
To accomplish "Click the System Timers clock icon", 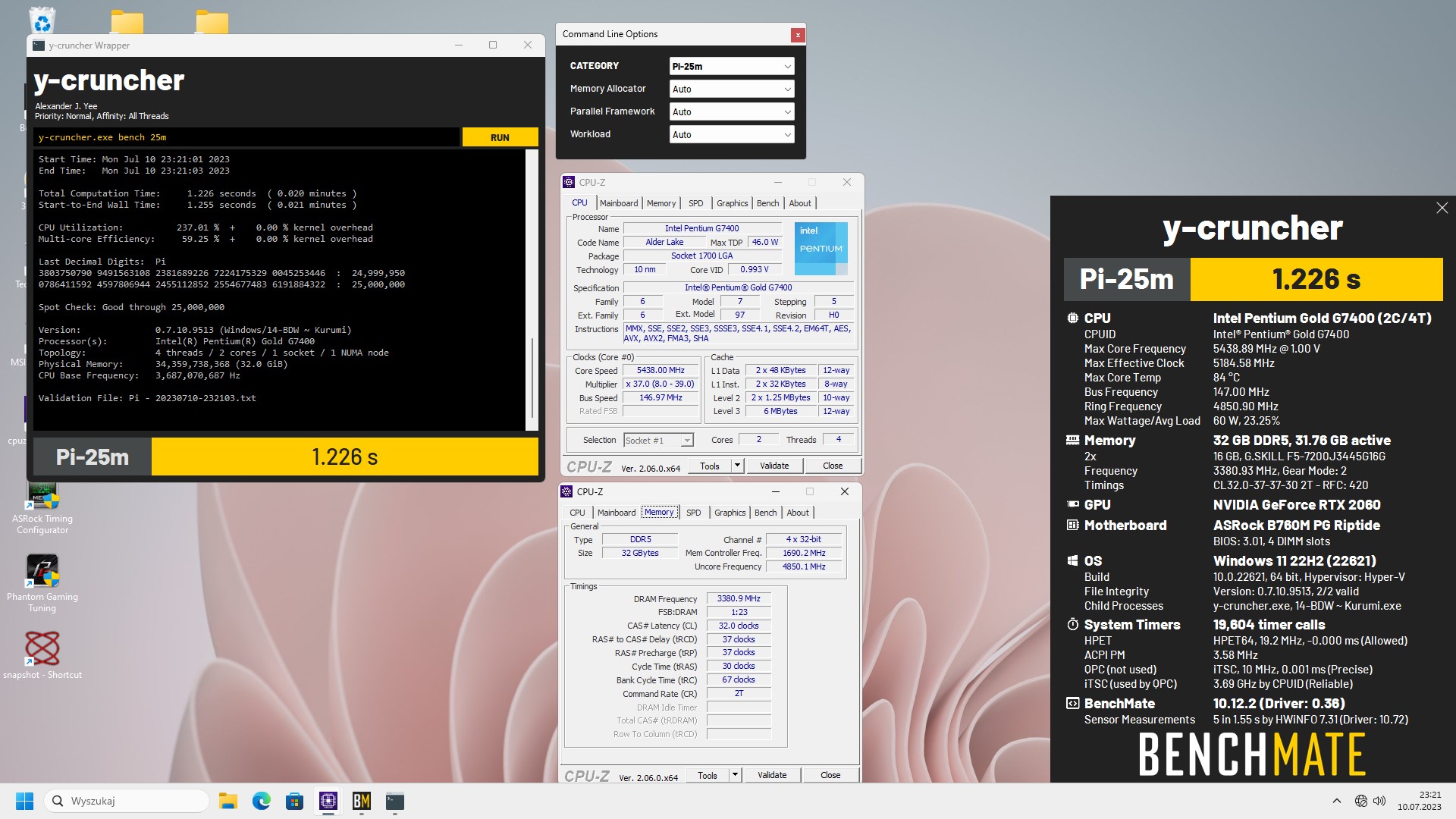I will [x=1072, y=625].
